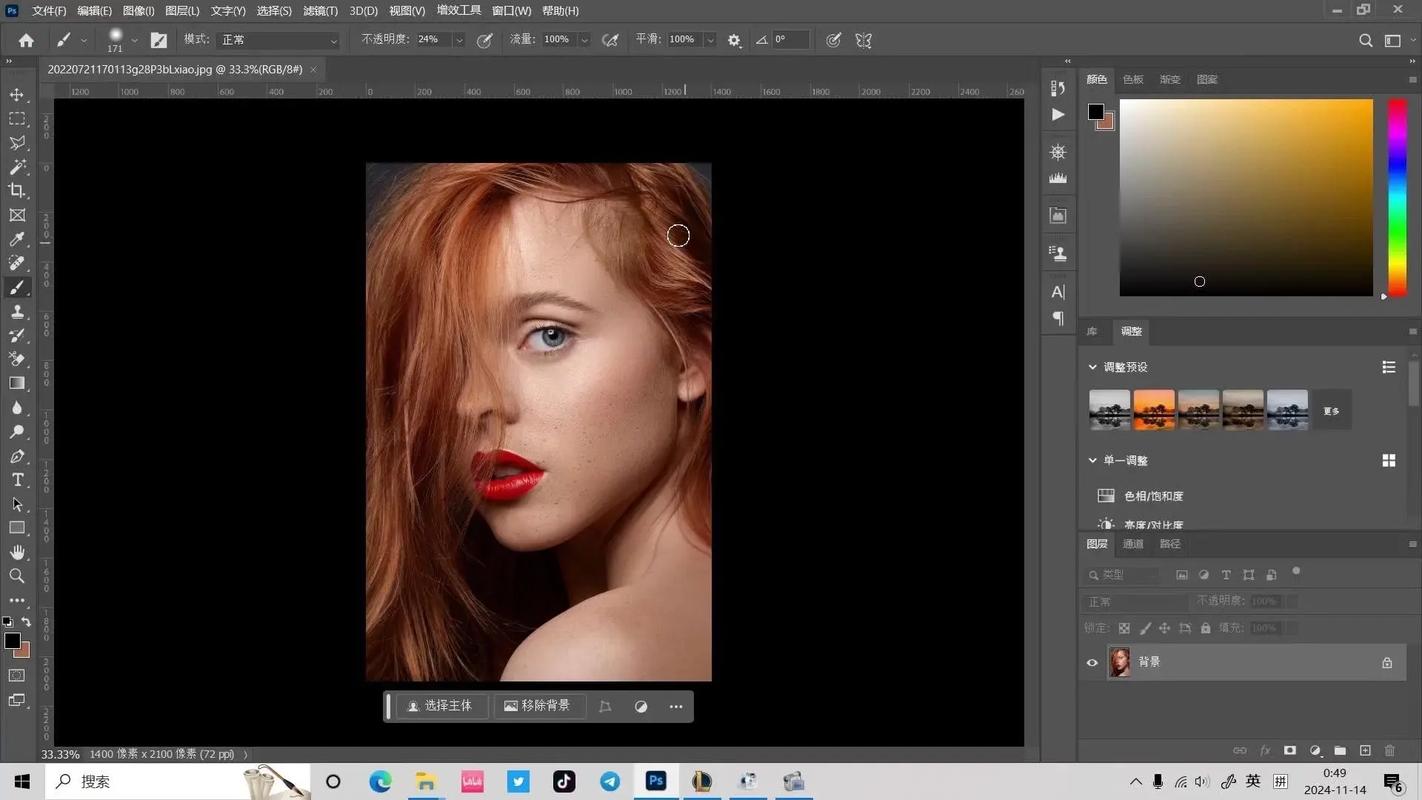Screen dimensions: 1422x800
Task: Select the Horizontal Type tool
Action: (16, 479)
